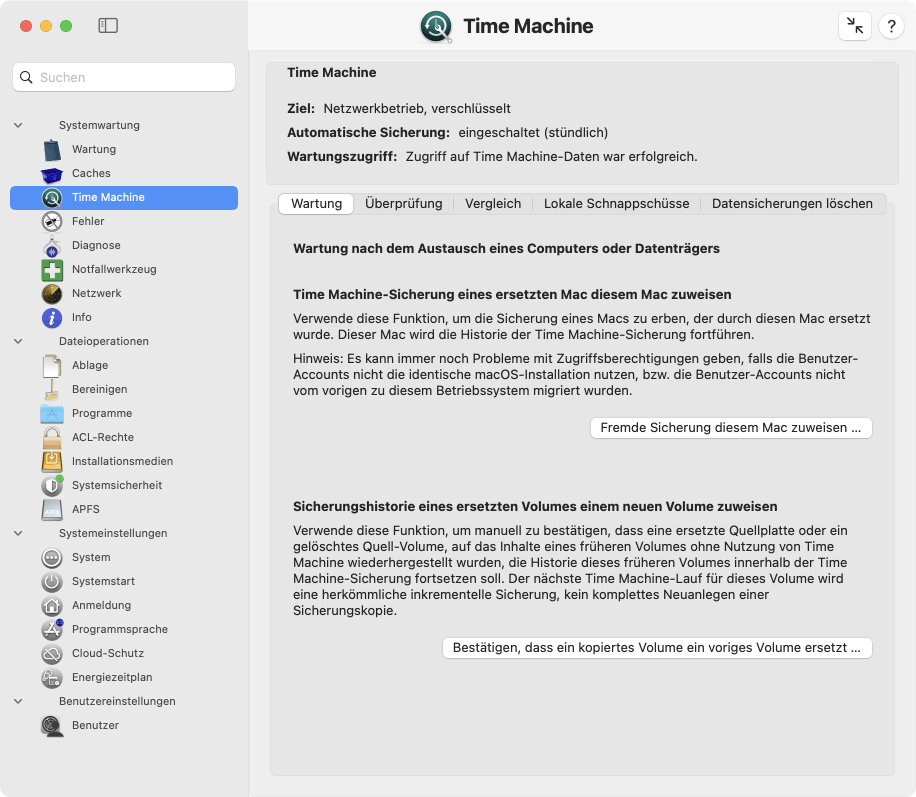This screenshot has height=797, width=916.
Task: Switch to the Vergleich tab
Action: pyautogui.click(x=493, y=204)
